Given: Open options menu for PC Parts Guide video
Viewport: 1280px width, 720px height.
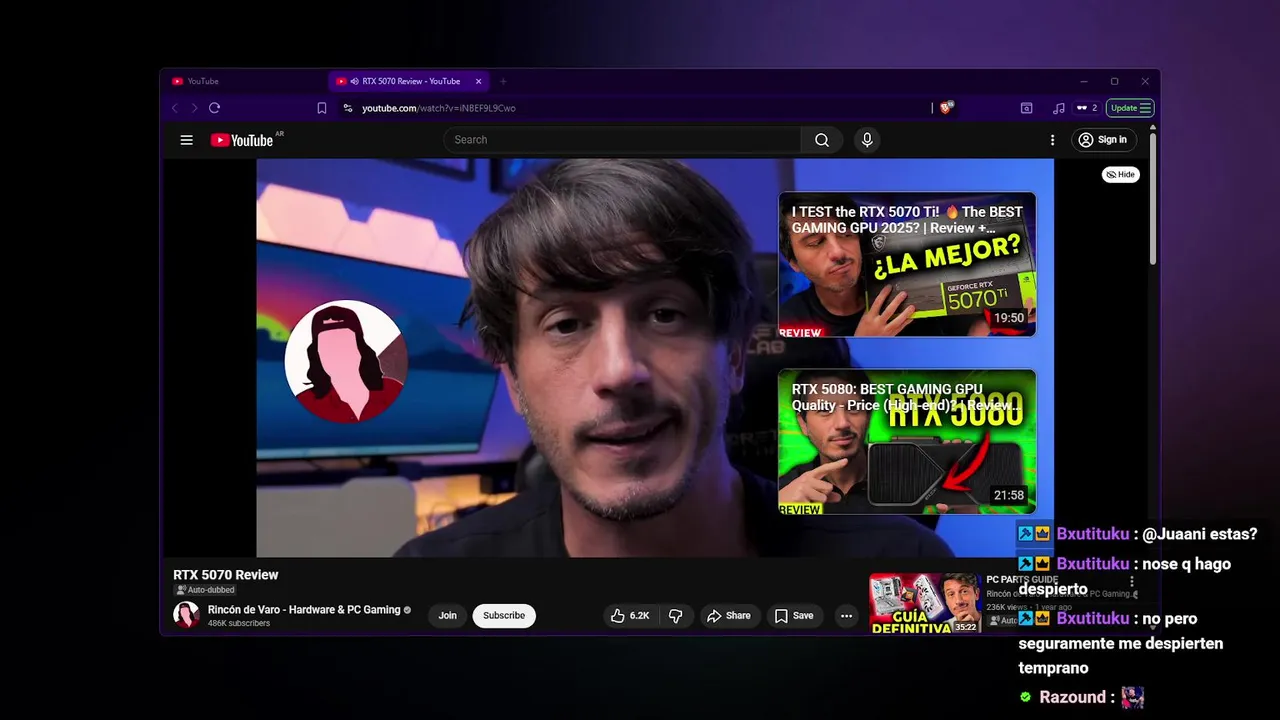Looking at the screenshot, I should click(x=1132, y=581).
